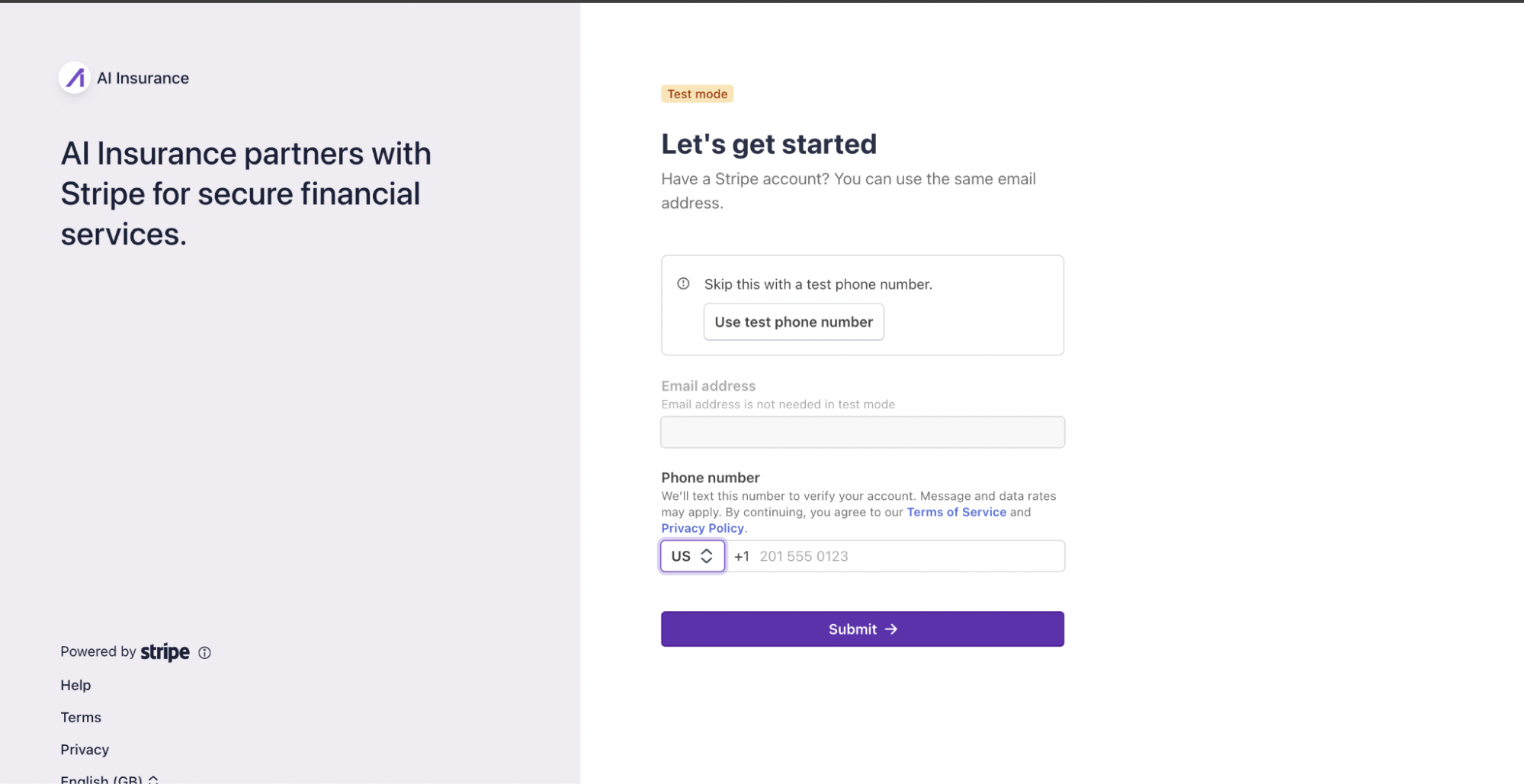Click the Test mode badge
Viewport: 1524px width, 784px height.
pyautogui.click(x=697, y=94)
